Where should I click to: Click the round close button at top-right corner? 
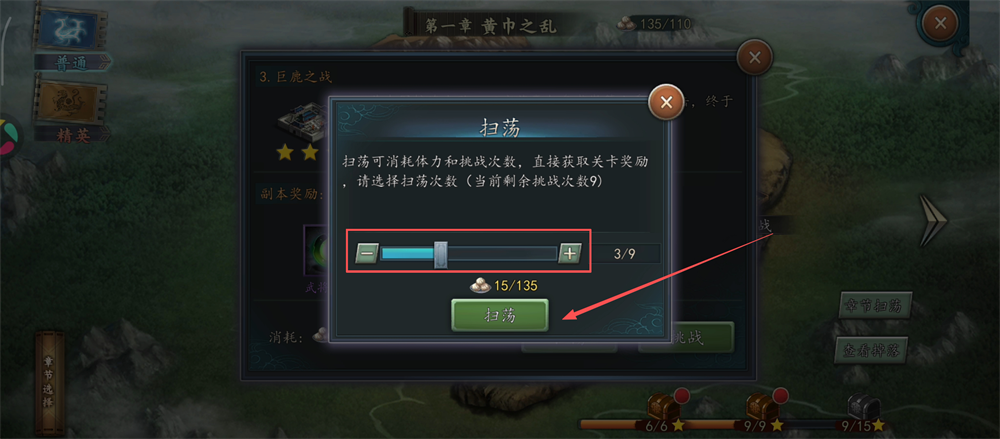pos(939,24)
